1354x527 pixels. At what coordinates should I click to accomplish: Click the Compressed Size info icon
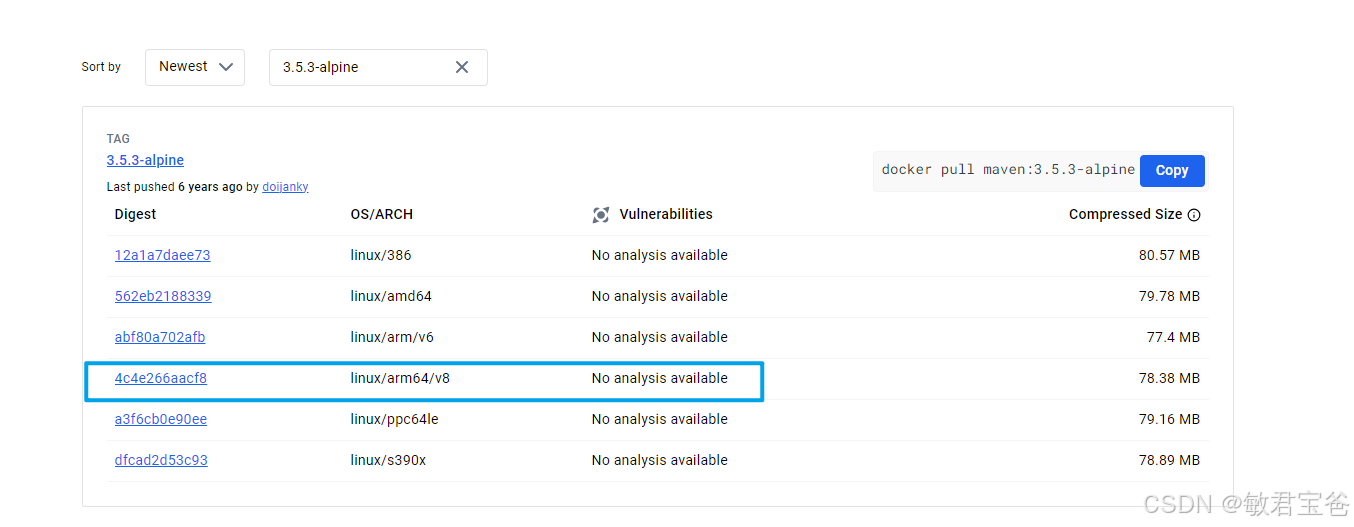tap(1194, 215)
